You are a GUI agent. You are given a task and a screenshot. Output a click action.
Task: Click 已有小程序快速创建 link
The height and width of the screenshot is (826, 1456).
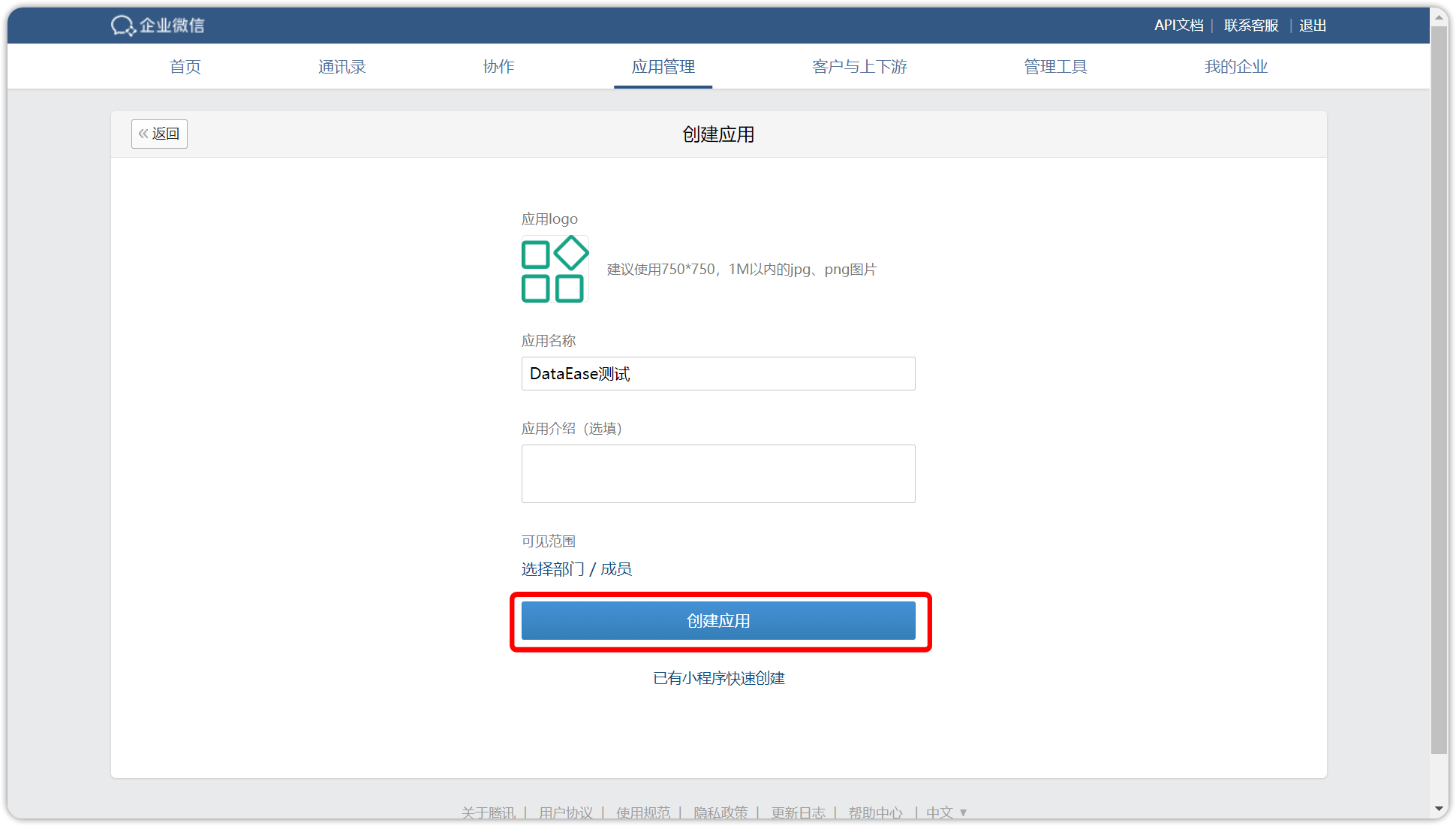718,678
